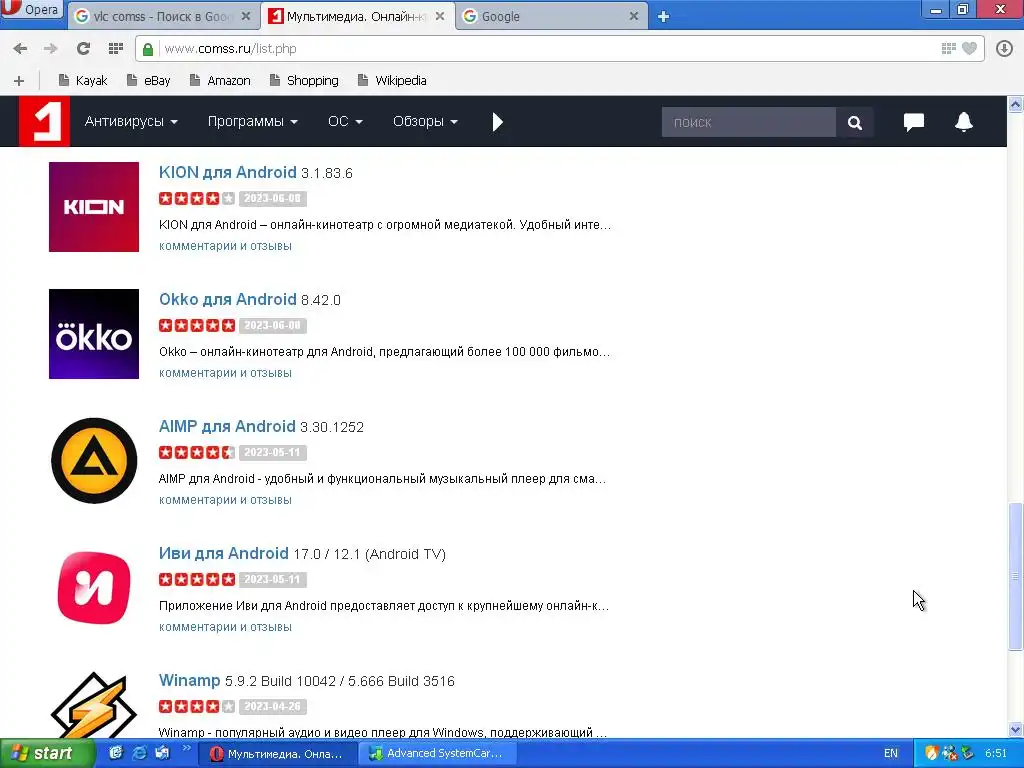Go back with the browser back arrow

[20, 48]
